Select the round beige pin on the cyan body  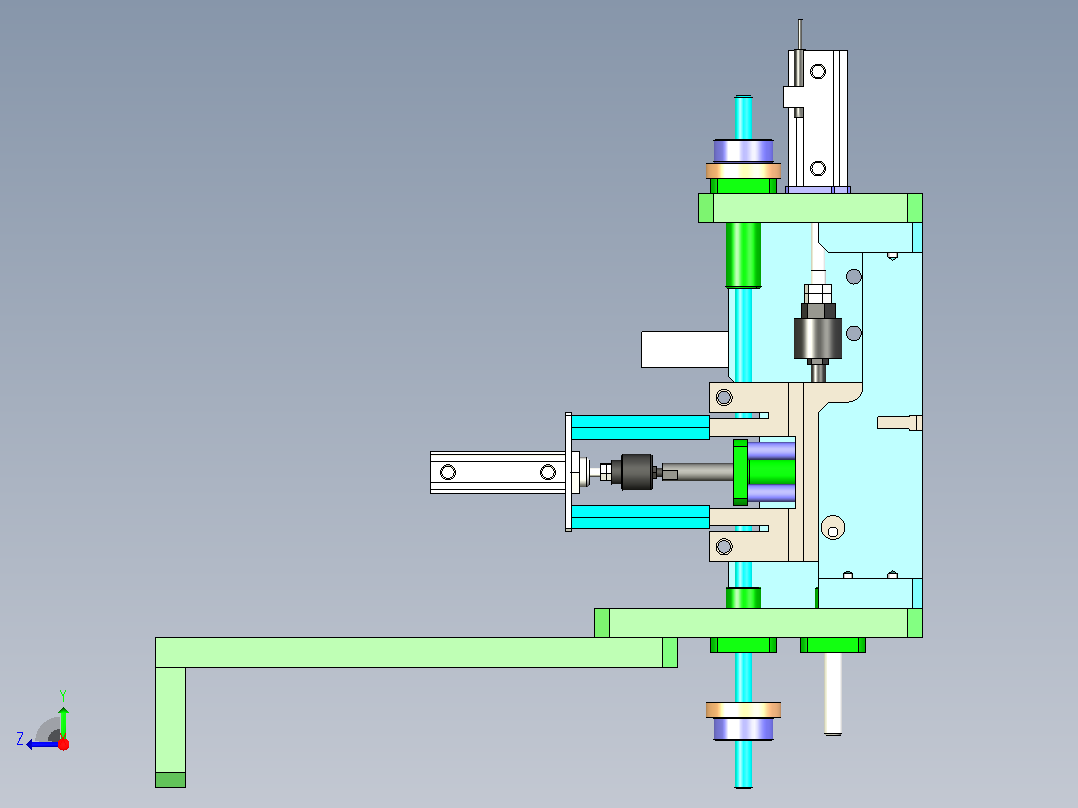pos(833,527)
